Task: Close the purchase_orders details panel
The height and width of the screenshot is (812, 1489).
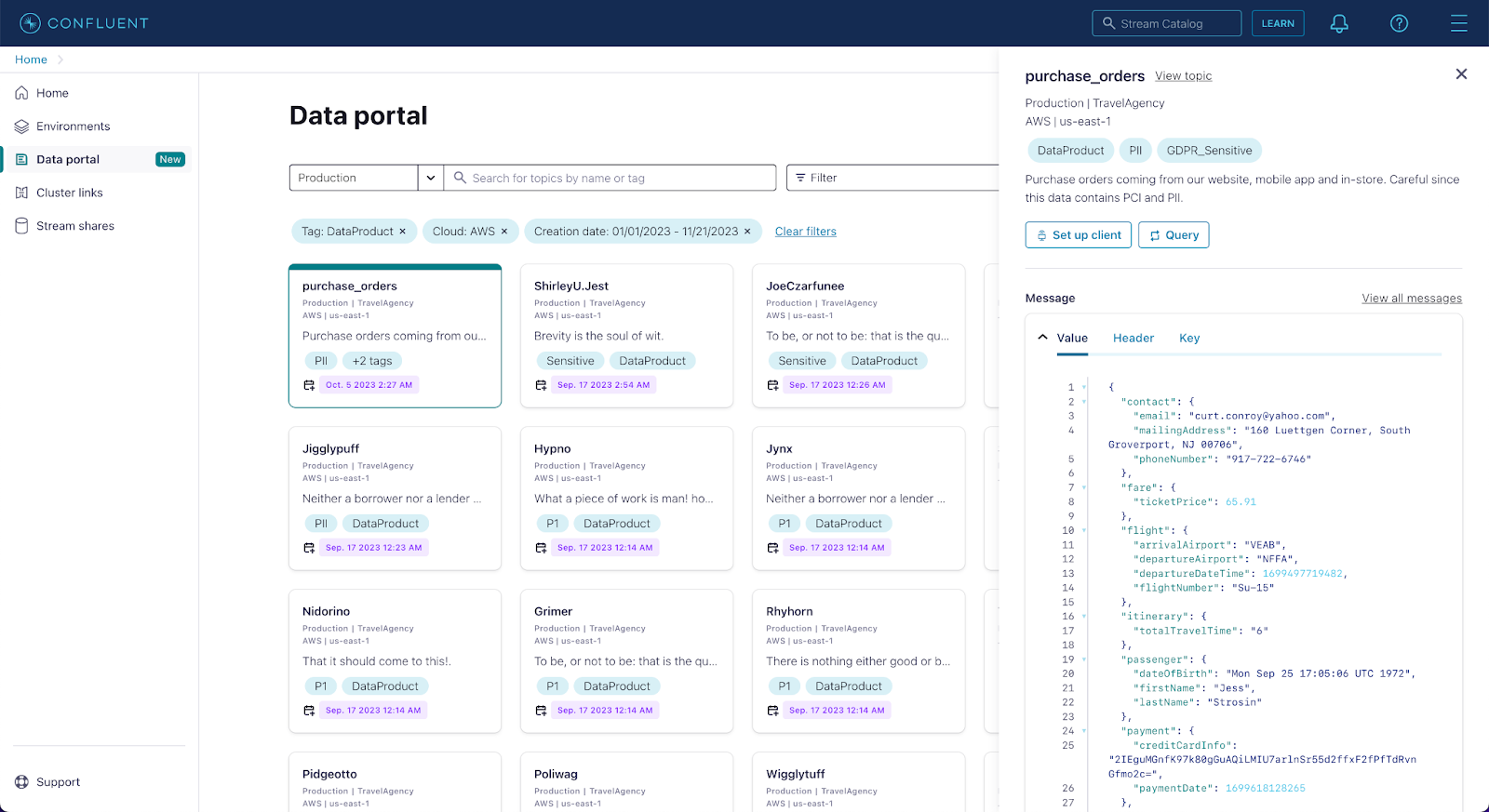Action: click(x=1461, y=74)
